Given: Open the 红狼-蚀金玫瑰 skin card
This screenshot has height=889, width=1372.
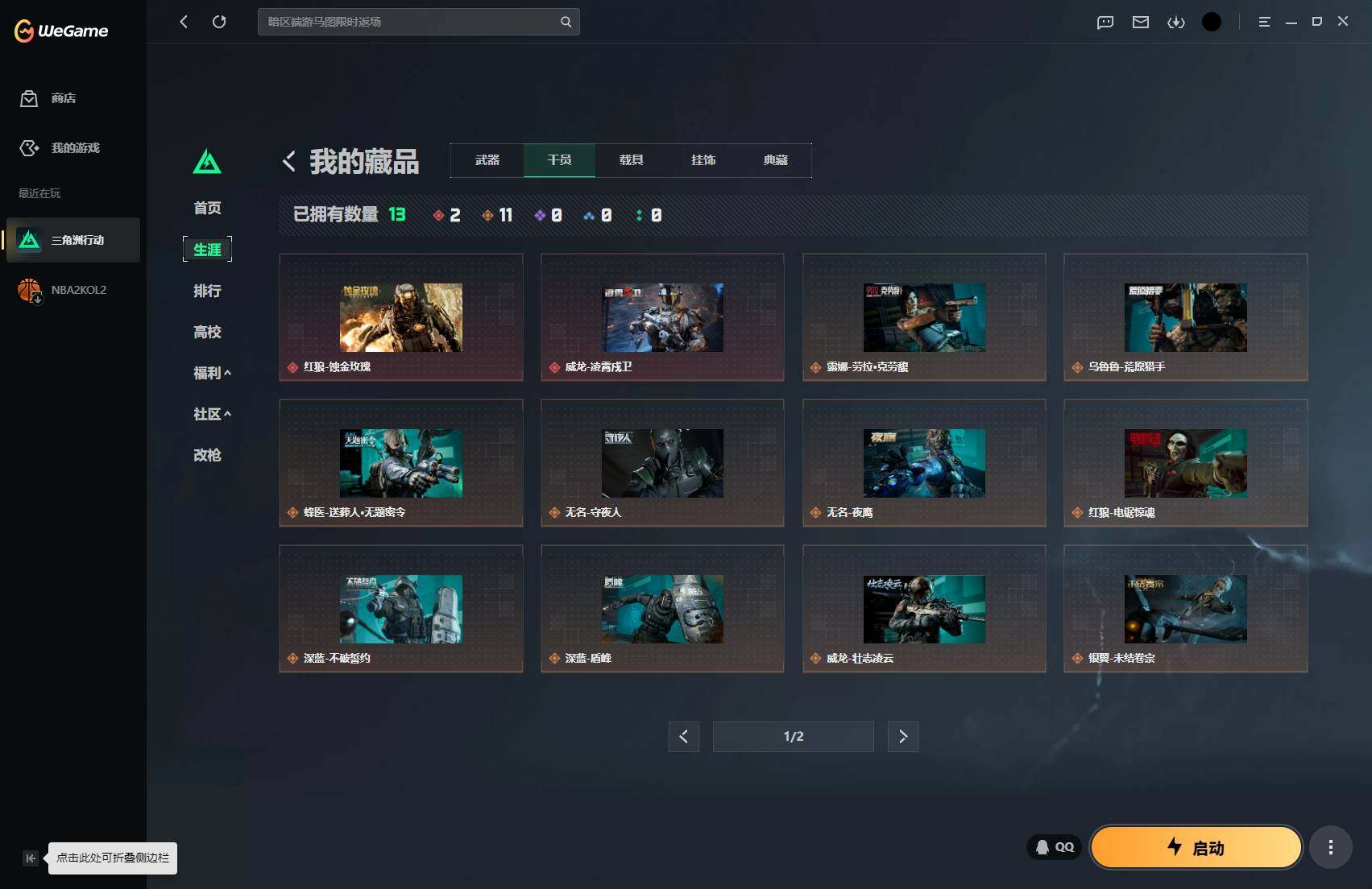Looking at the screenshot, I should pos(401,317).
